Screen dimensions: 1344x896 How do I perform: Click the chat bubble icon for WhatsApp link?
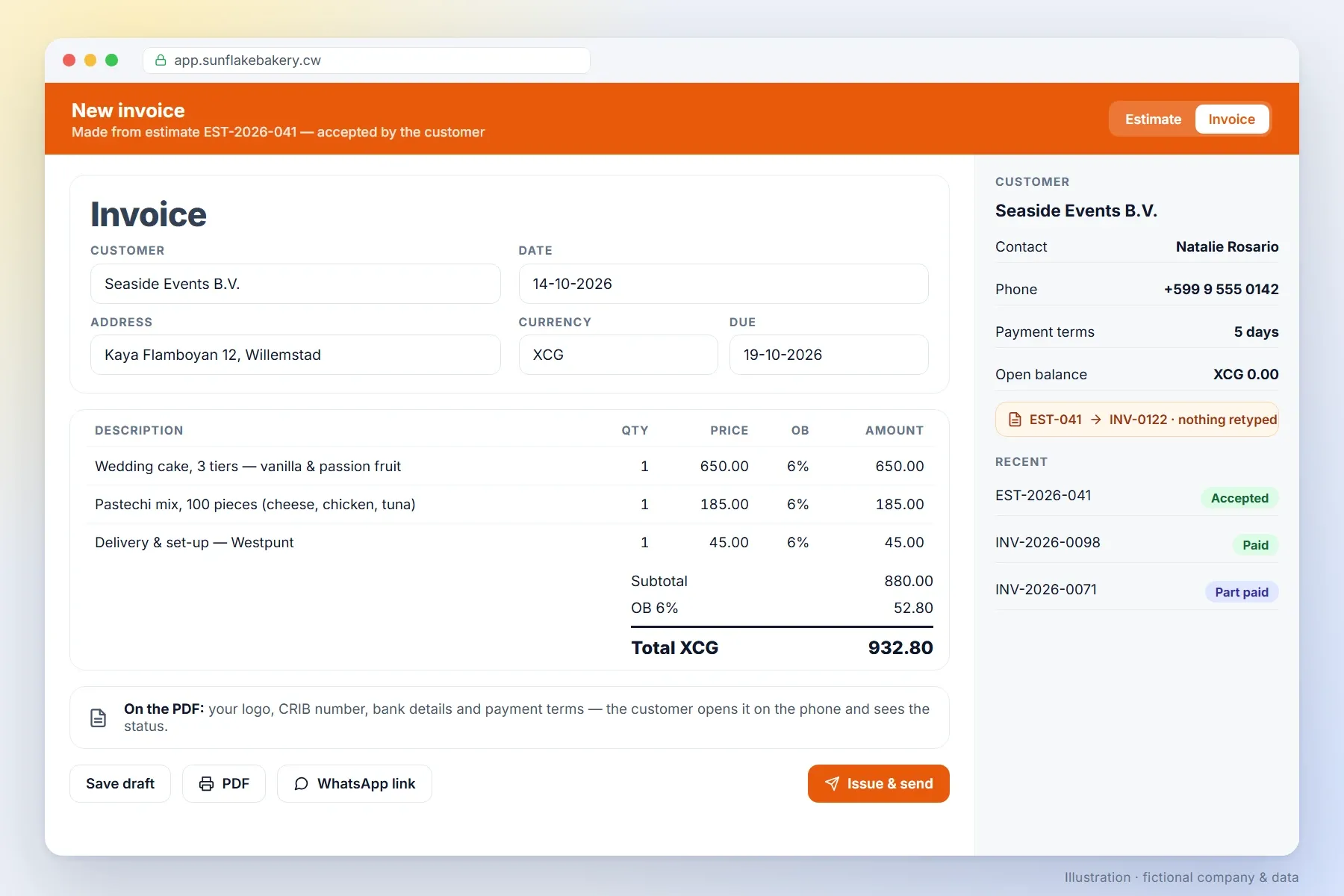click(301, 784)
